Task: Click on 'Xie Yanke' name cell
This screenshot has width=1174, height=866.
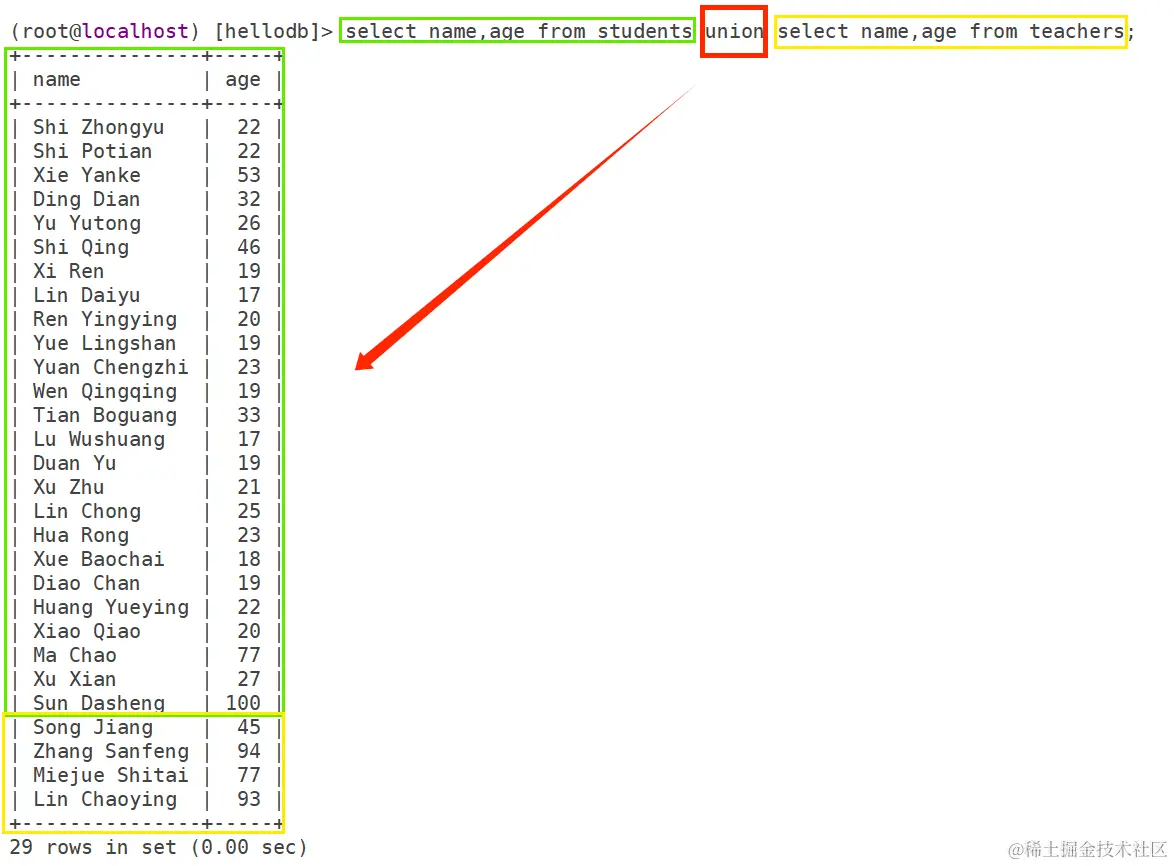Action: [86, 175]
